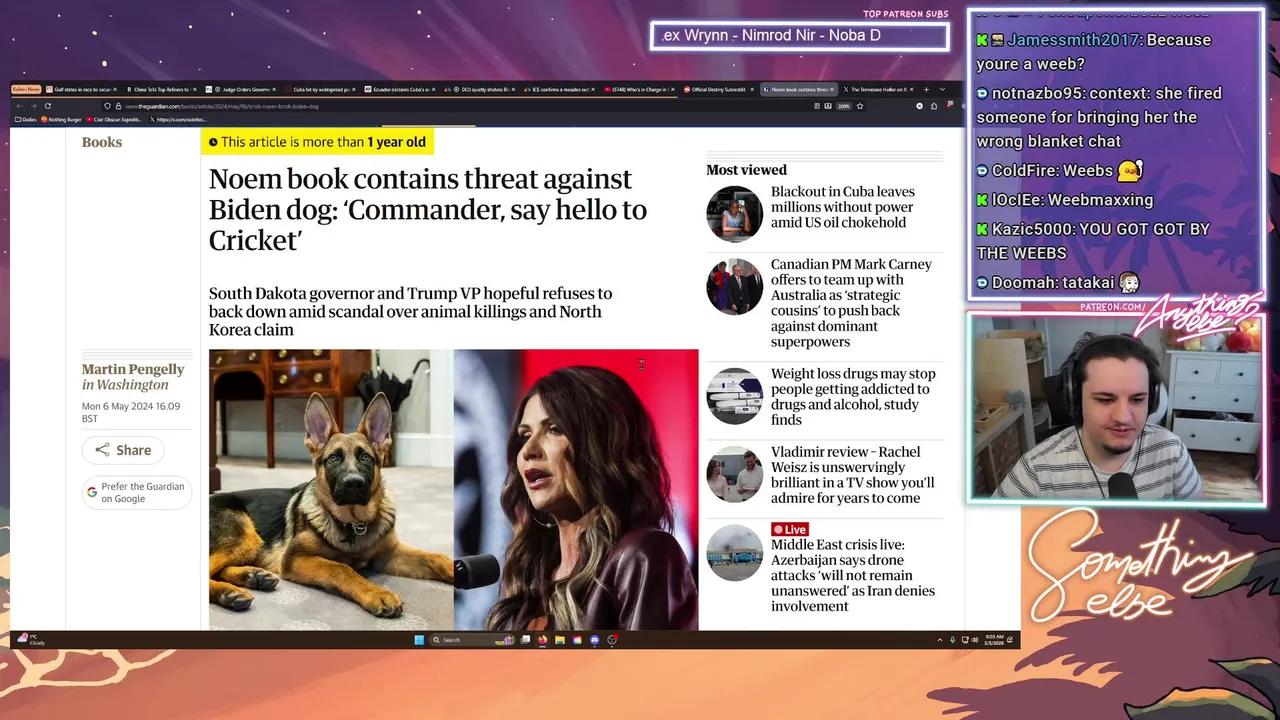
Task: Click the 200% zoom level indicator
Action: coord(844,106)
